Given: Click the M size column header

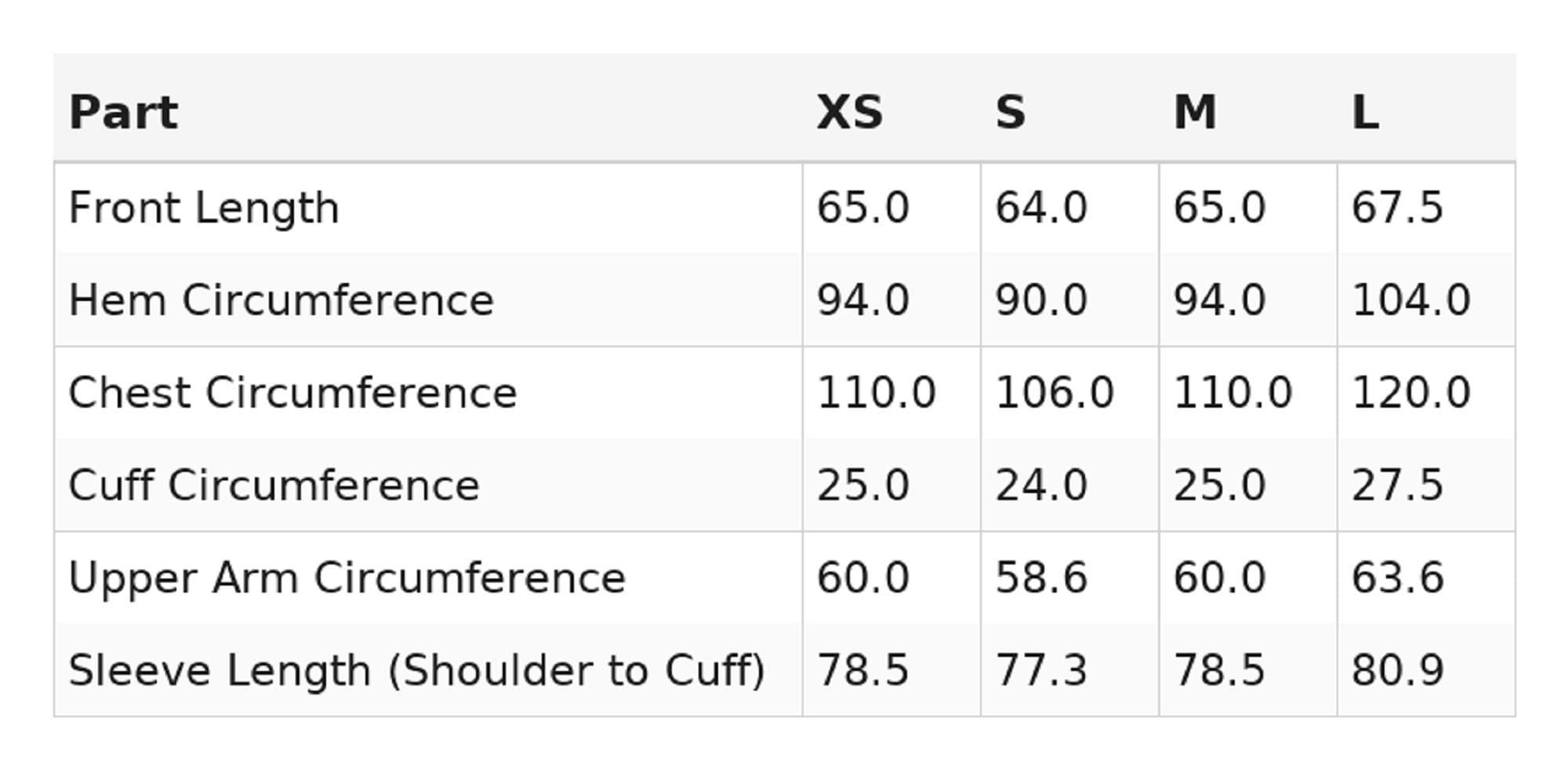Looking at the screenshot, I should coord(1195,112).
